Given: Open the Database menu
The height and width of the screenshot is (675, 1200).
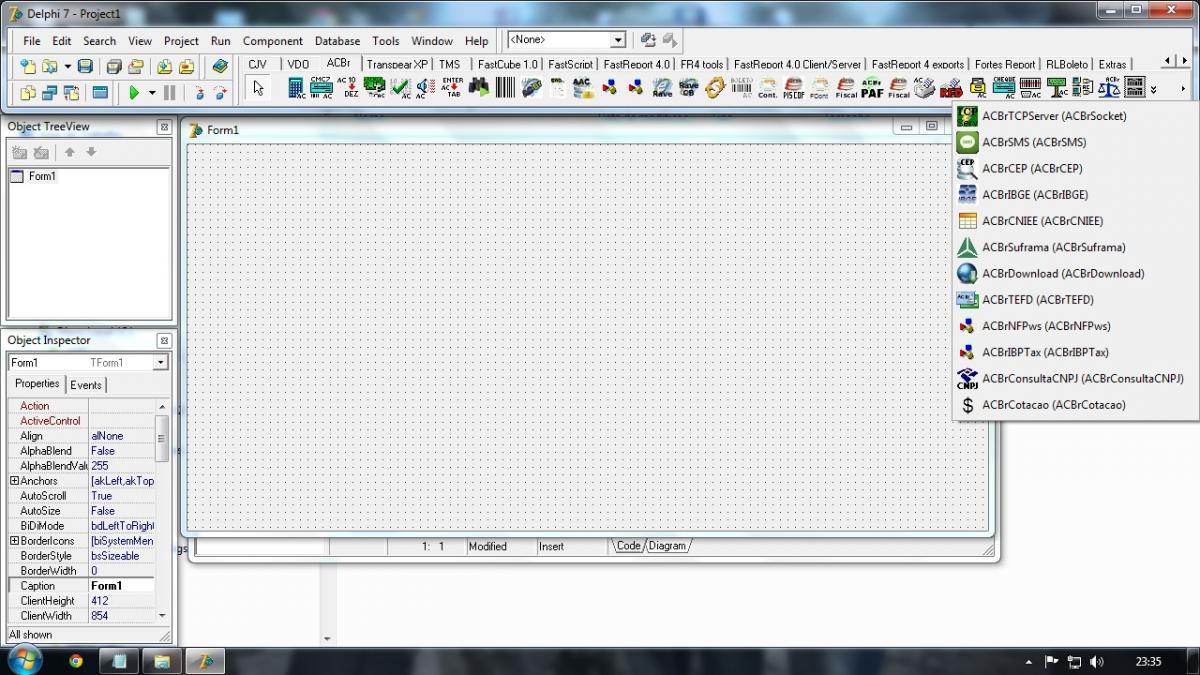Looking at the screenshot, I should pos(337,41).
